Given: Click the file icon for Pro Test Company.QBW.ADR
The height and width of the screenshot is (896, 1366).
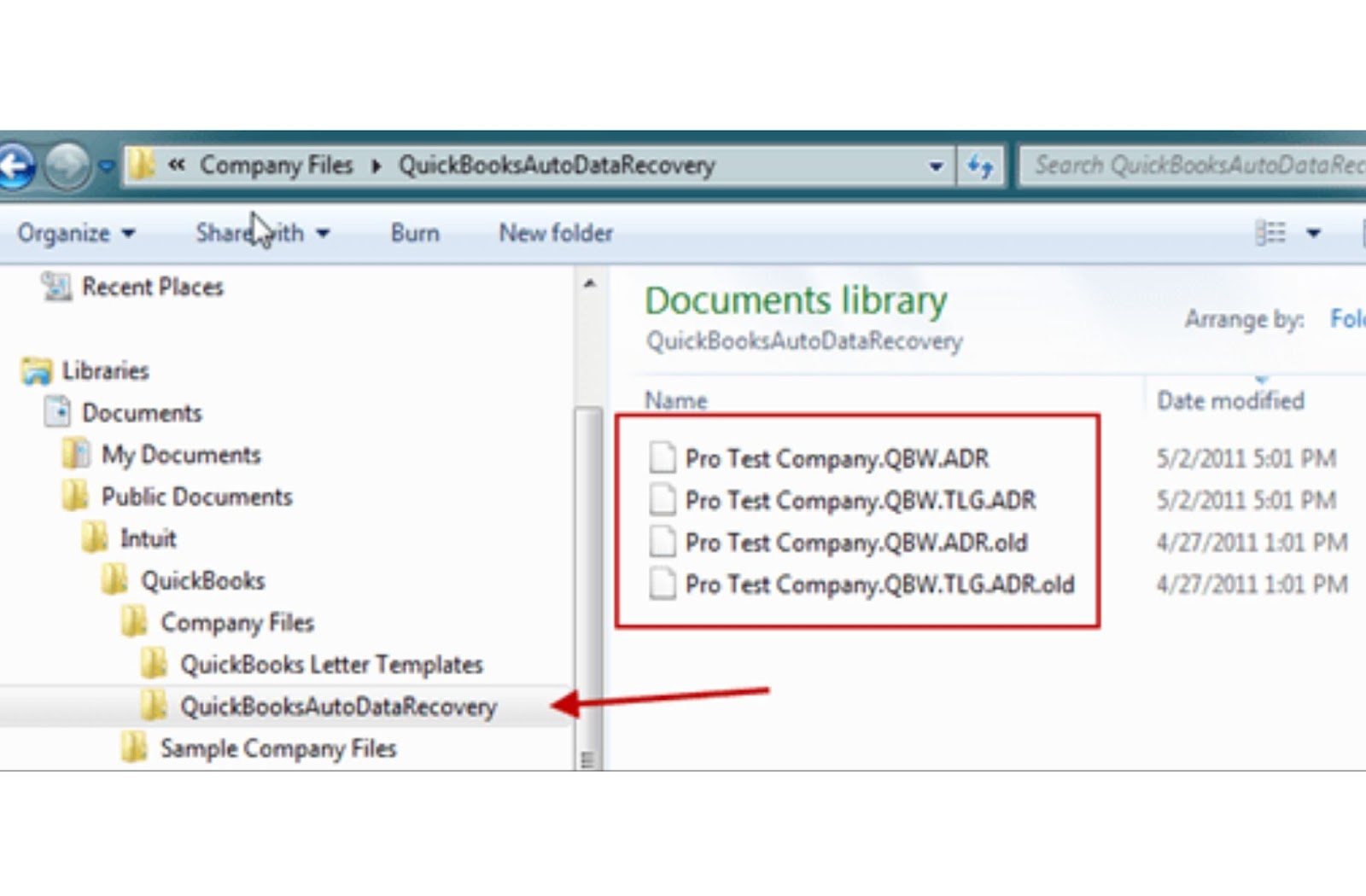Looking at the screenshot, I should [663, 458].
